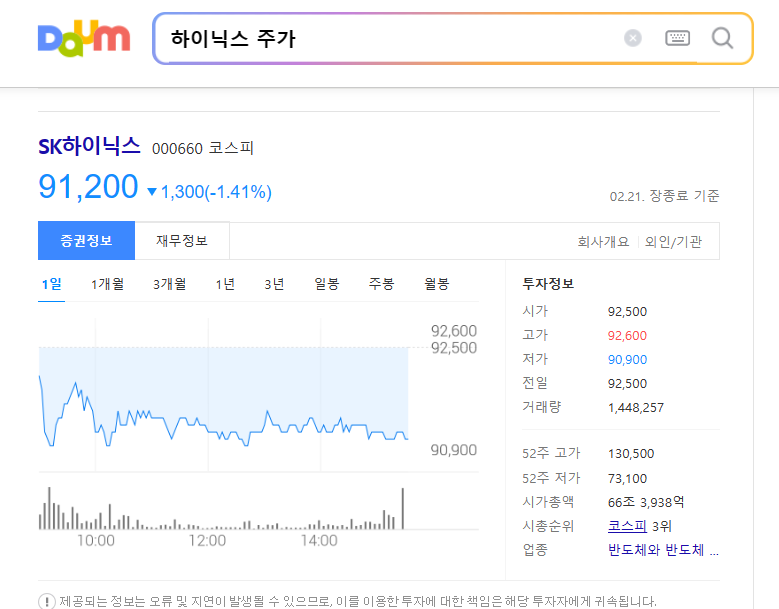
Task: Switch chart to 일봉
Action: coord(327,284)
